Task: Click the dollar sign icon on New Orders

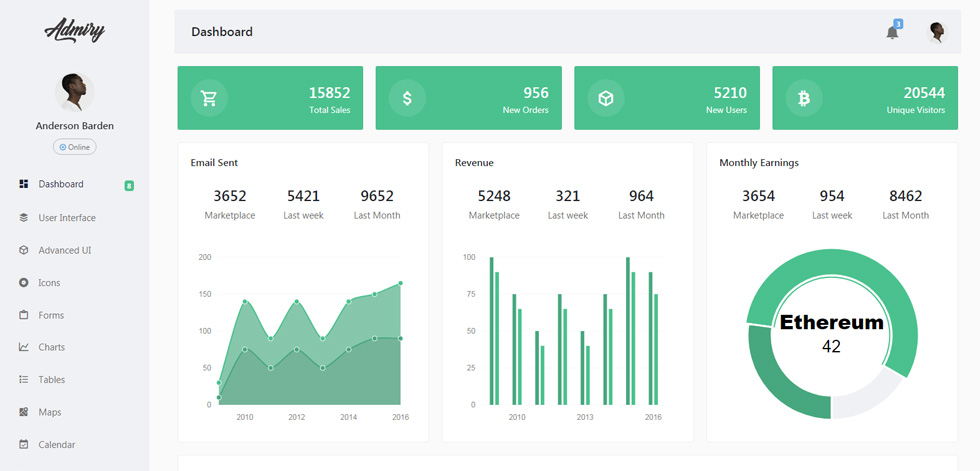Action: [x=407, y=98]
